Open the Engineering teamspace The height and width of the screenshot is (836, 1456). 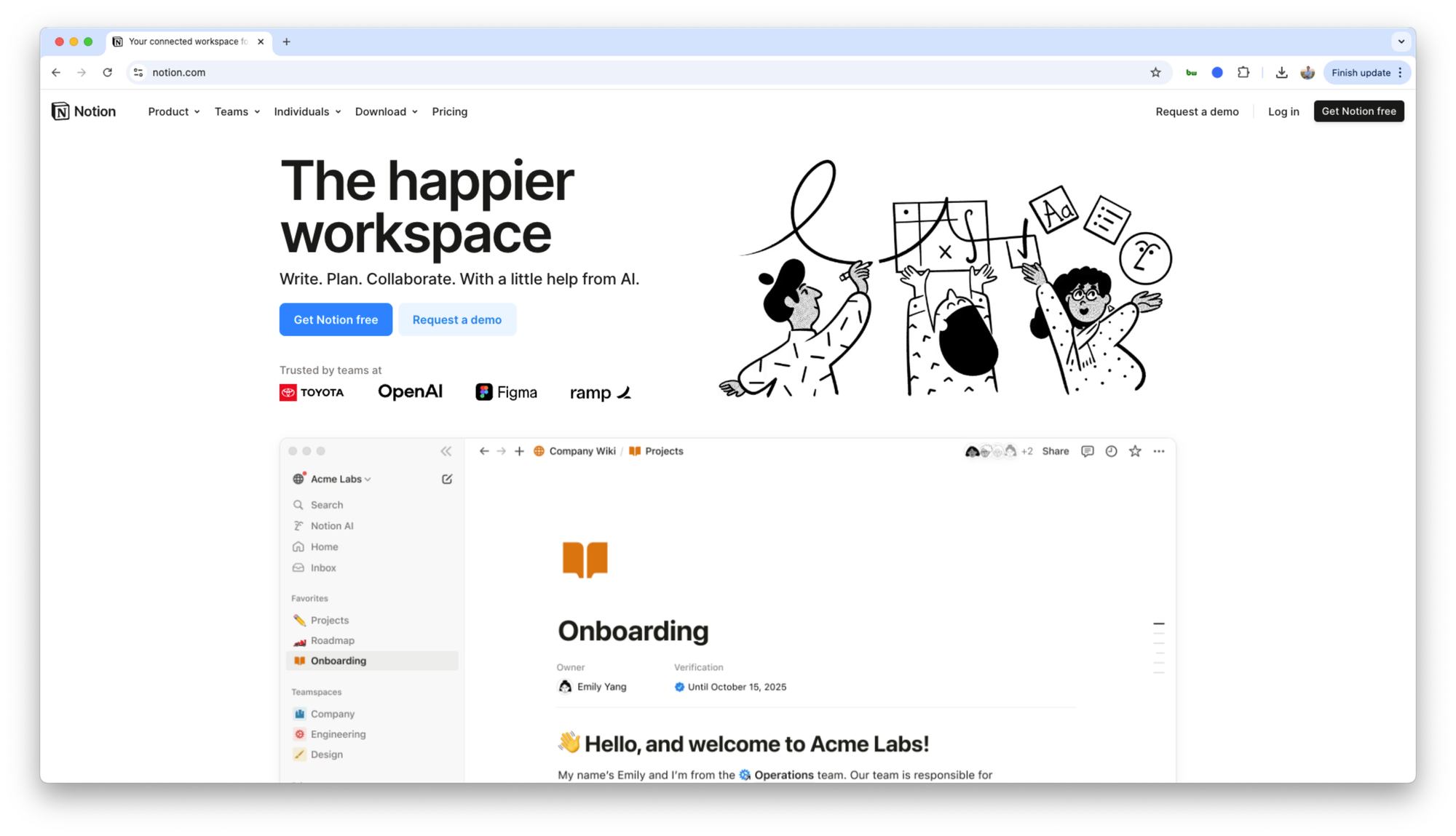click(372, 734)
